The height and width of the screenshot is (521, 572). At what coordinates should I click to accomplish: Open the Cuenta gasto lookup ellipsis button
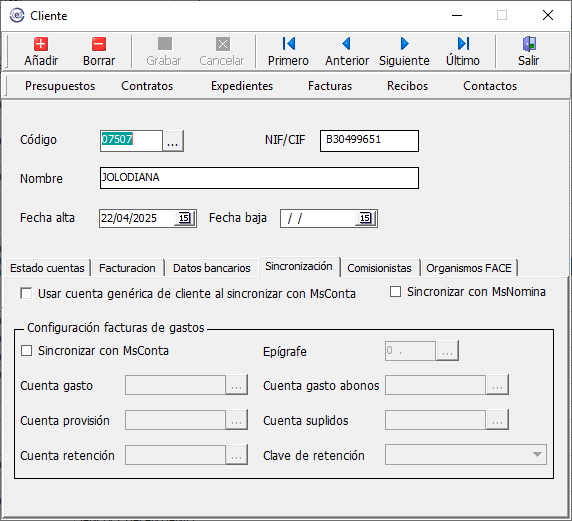tap(236, 385)
